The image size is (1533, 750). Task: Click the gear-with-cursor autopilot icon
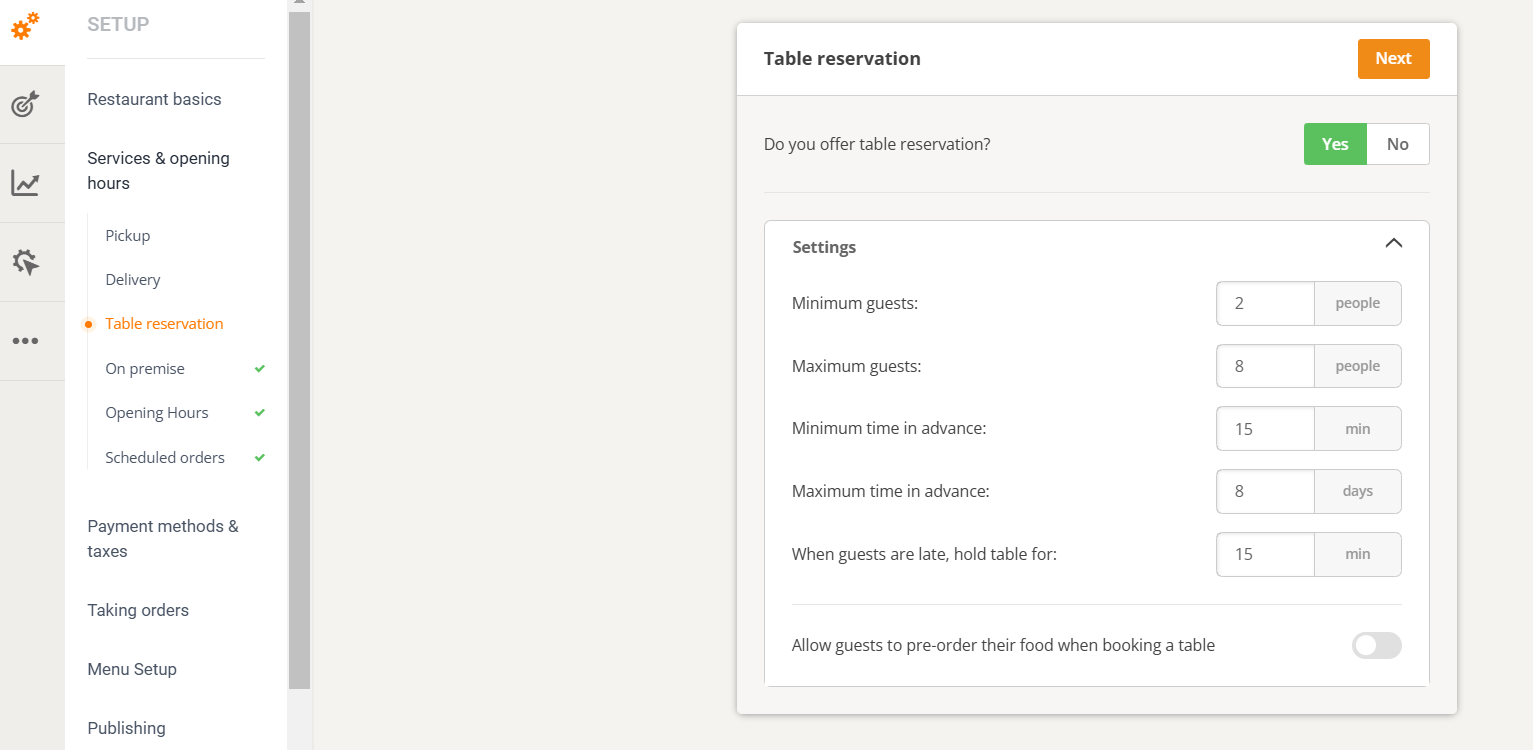pyautogui.click(x=25, y=261)
